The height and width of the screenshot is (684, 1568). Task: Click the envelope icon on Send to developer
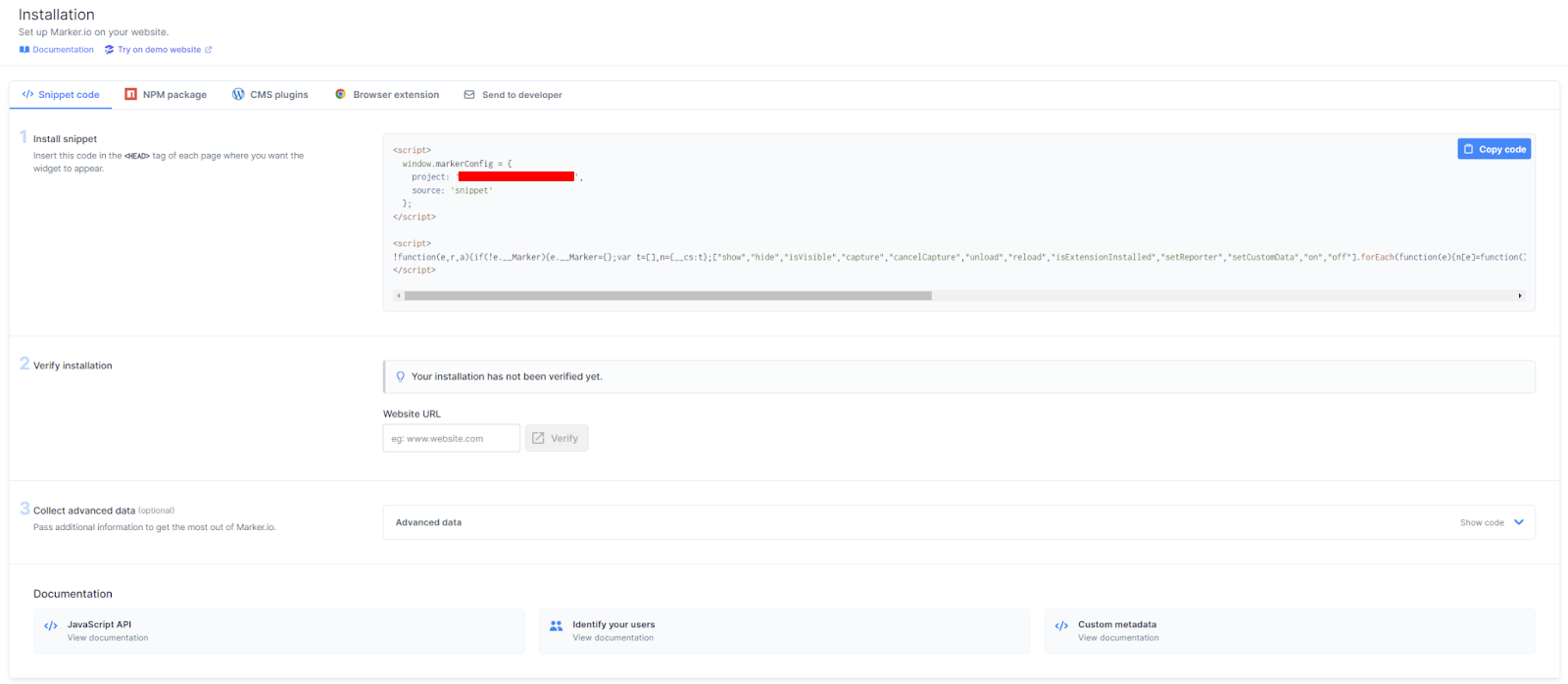[x=469, y=95]
